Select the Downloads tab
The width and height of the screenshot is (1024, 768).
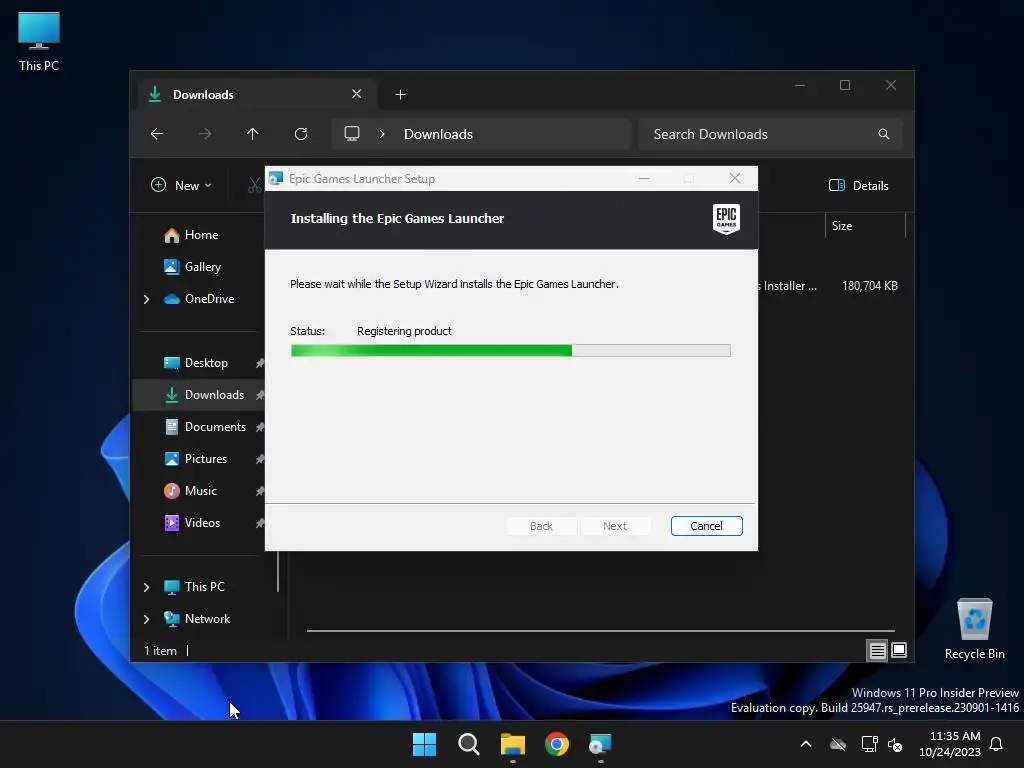[256, 95]
